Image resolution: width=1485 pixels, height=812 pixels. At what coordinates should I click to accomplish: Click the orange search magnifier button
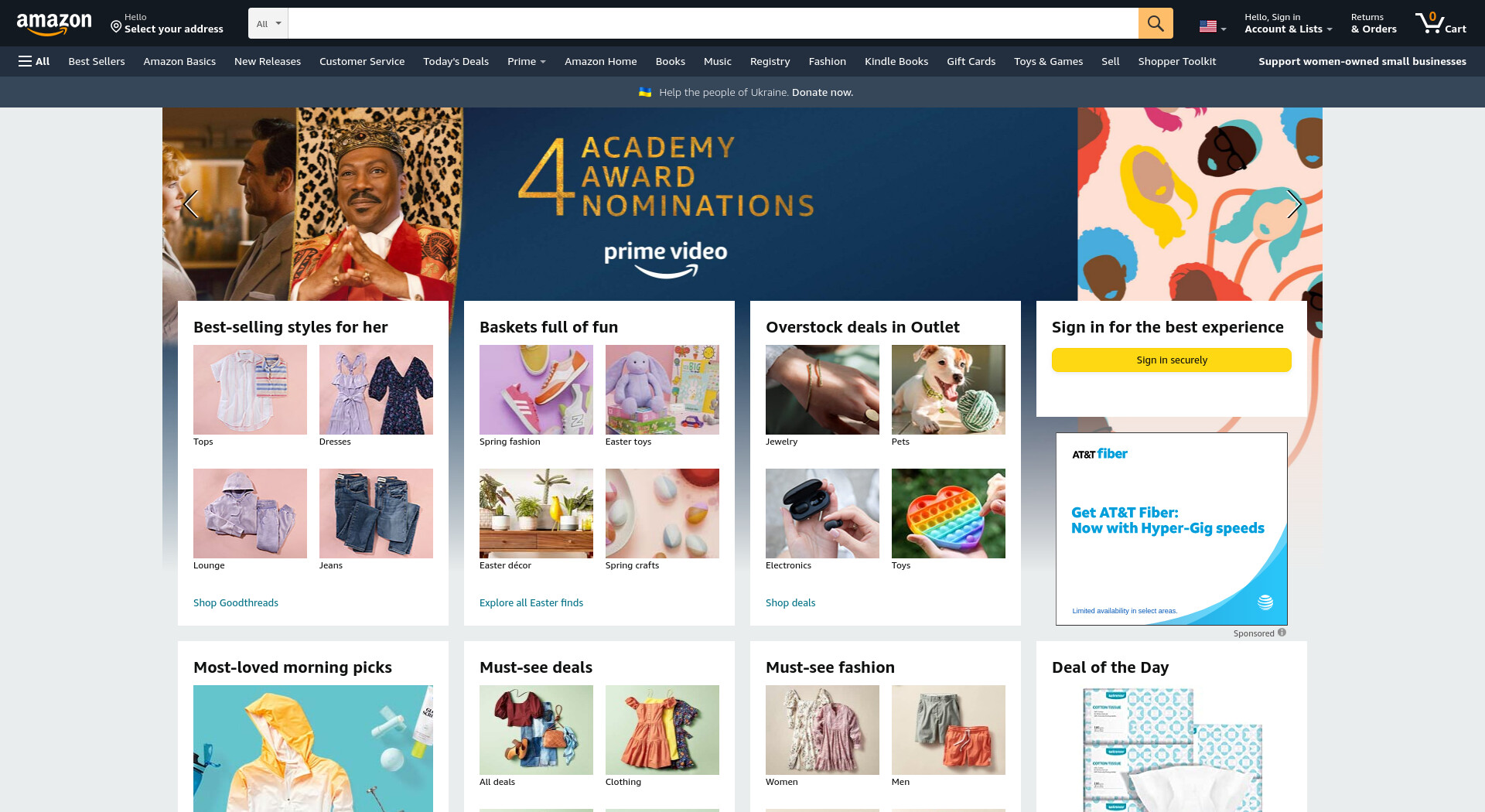1156,23
